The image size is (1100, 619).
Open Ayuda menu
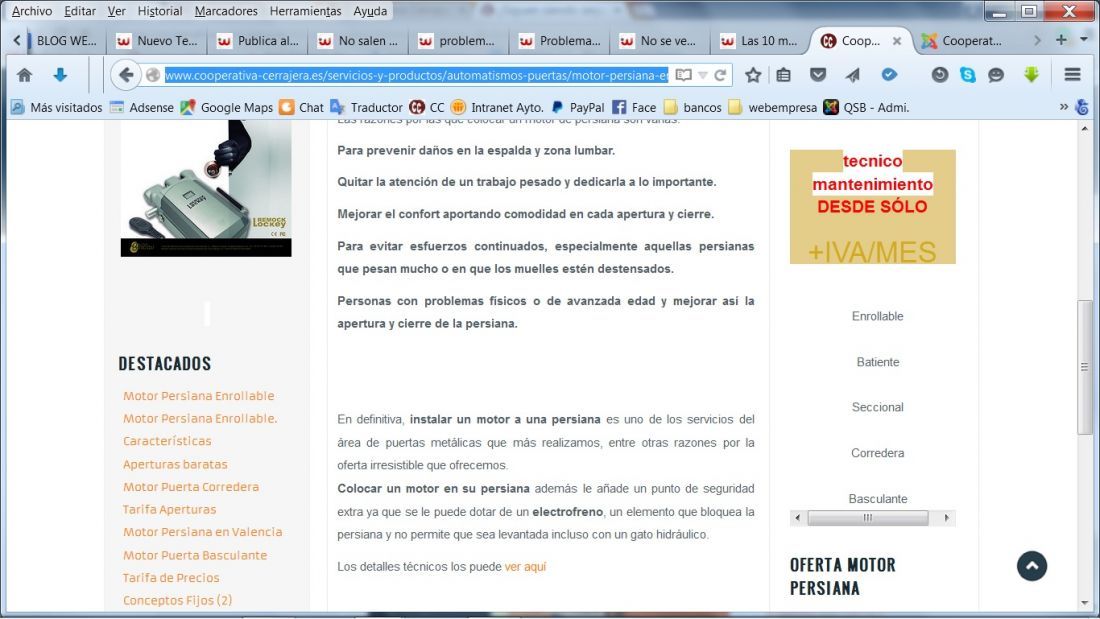[x=370, y=11]
